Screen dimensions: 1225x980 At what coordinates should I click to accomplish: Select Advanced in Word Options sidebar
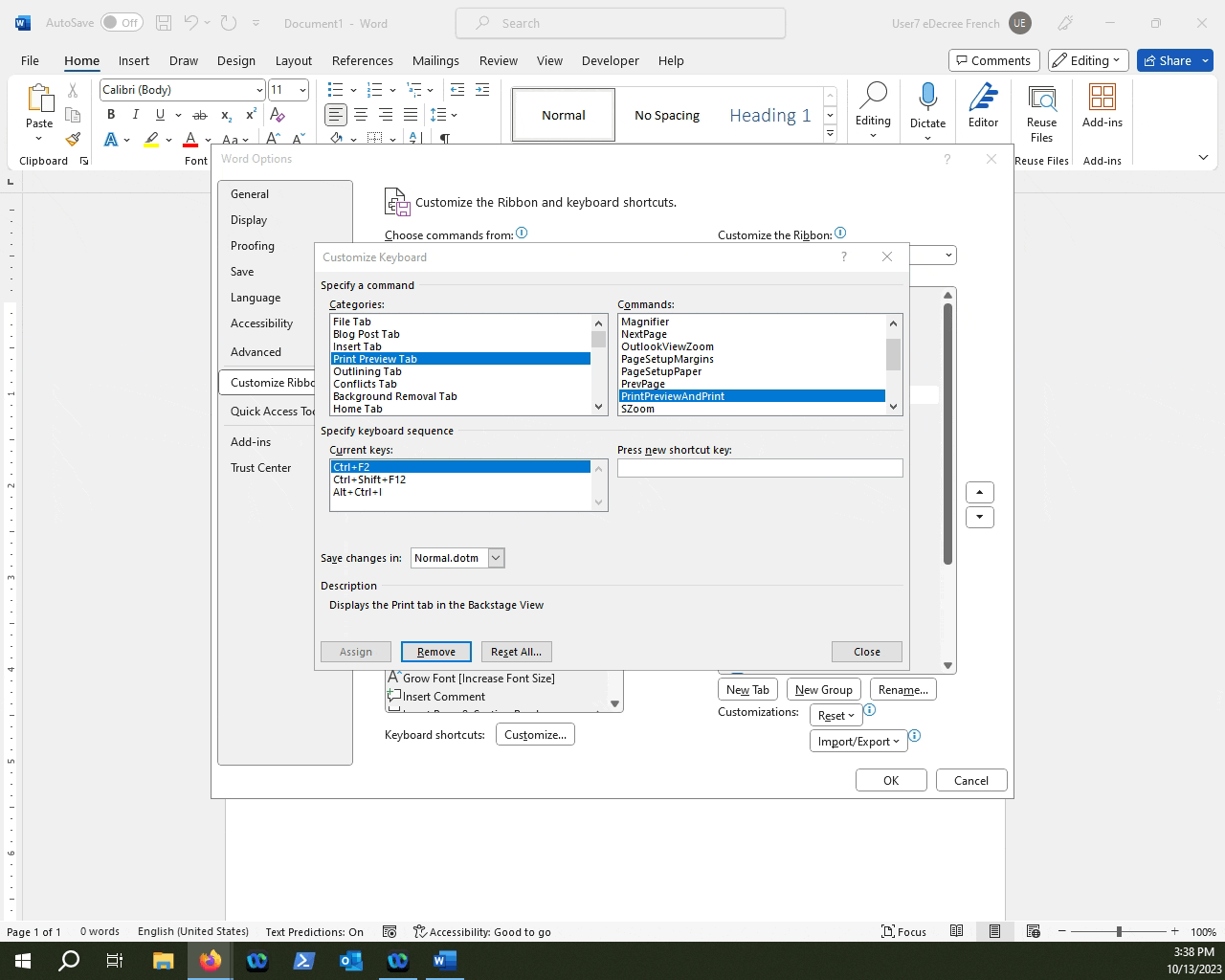tap(256, 352)
